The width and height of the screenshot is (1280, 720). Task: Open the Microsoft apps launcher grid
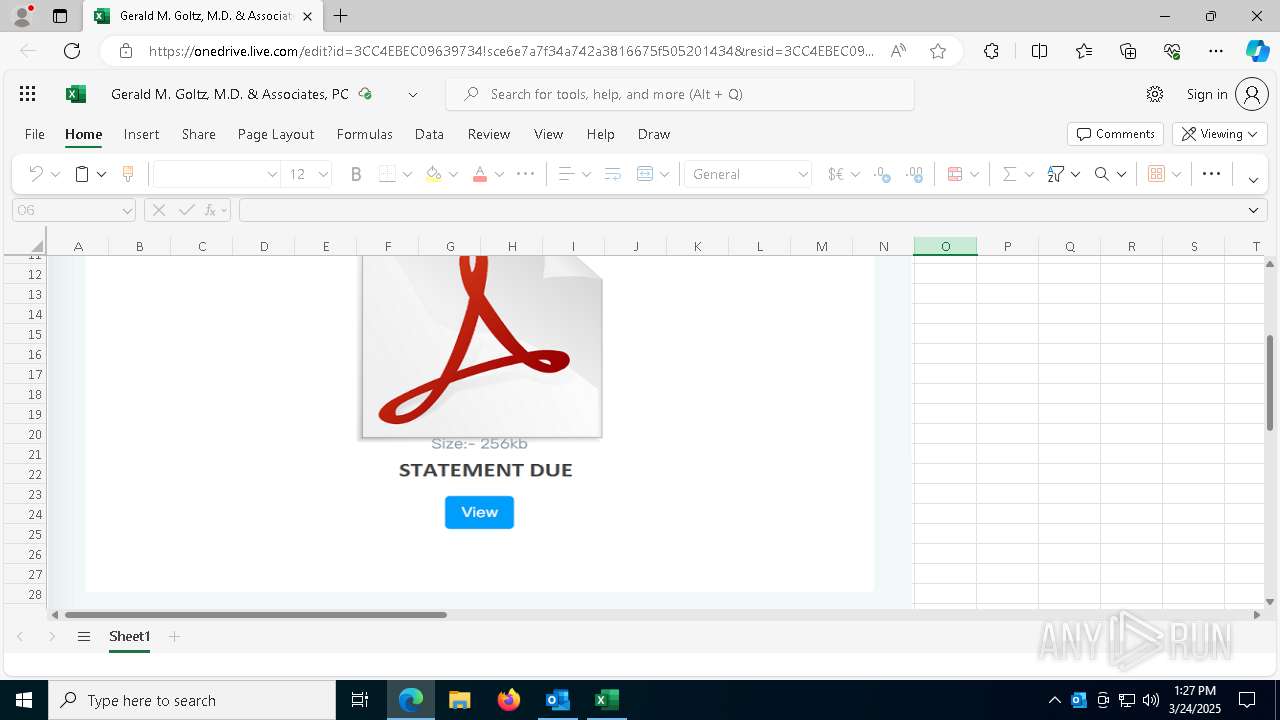click(28, 94)
